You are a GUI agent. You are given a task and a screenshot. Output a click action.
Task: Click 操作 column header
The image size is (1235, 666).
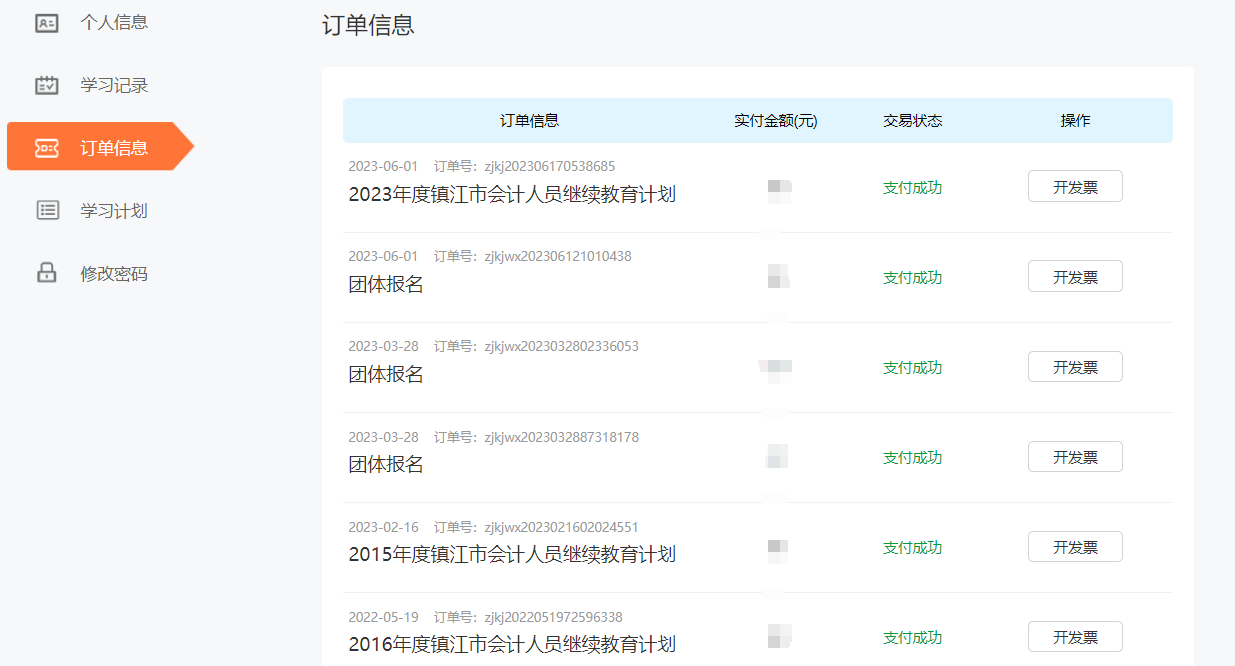pos(1075,120)
